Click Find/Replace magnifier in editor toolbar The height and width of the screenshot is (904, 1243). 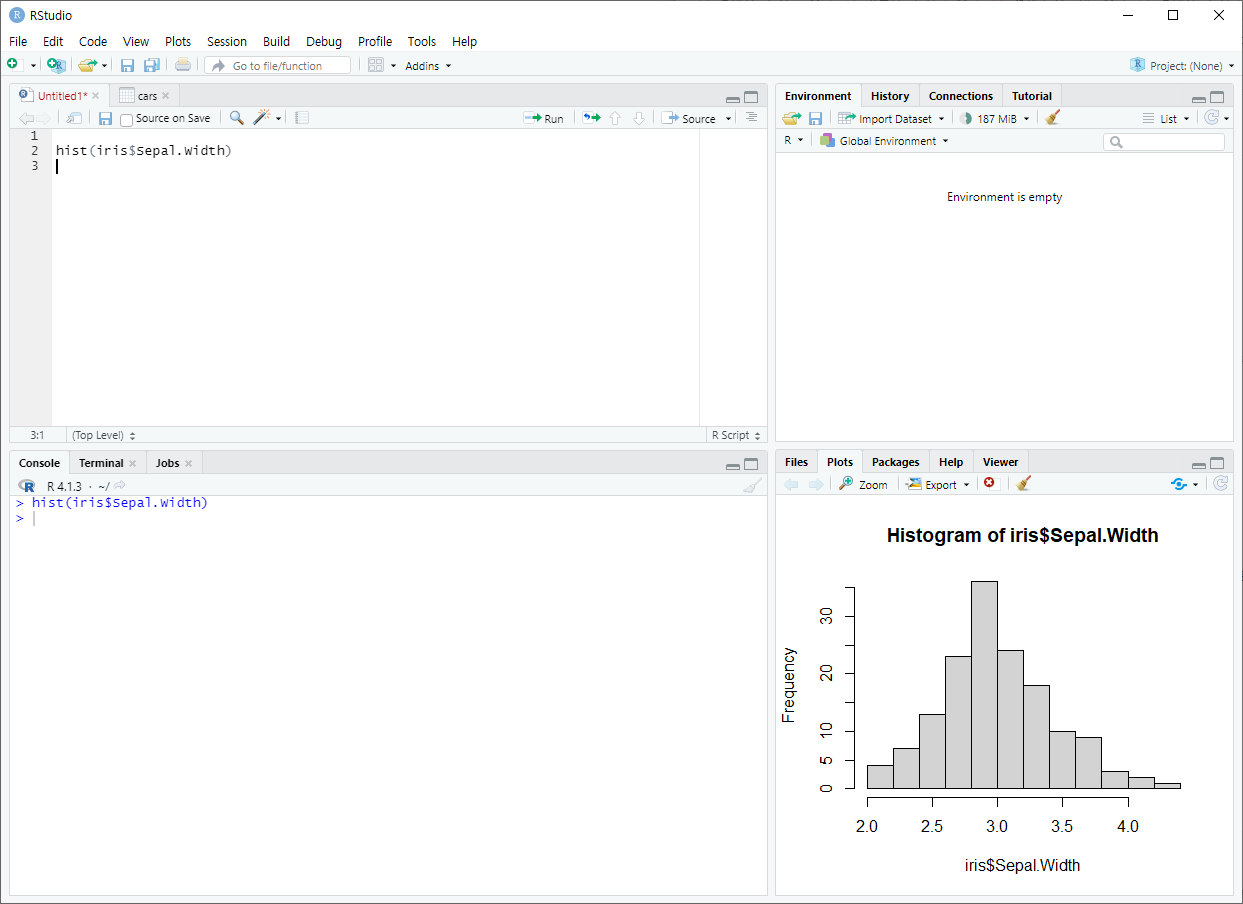coord(236,118)
